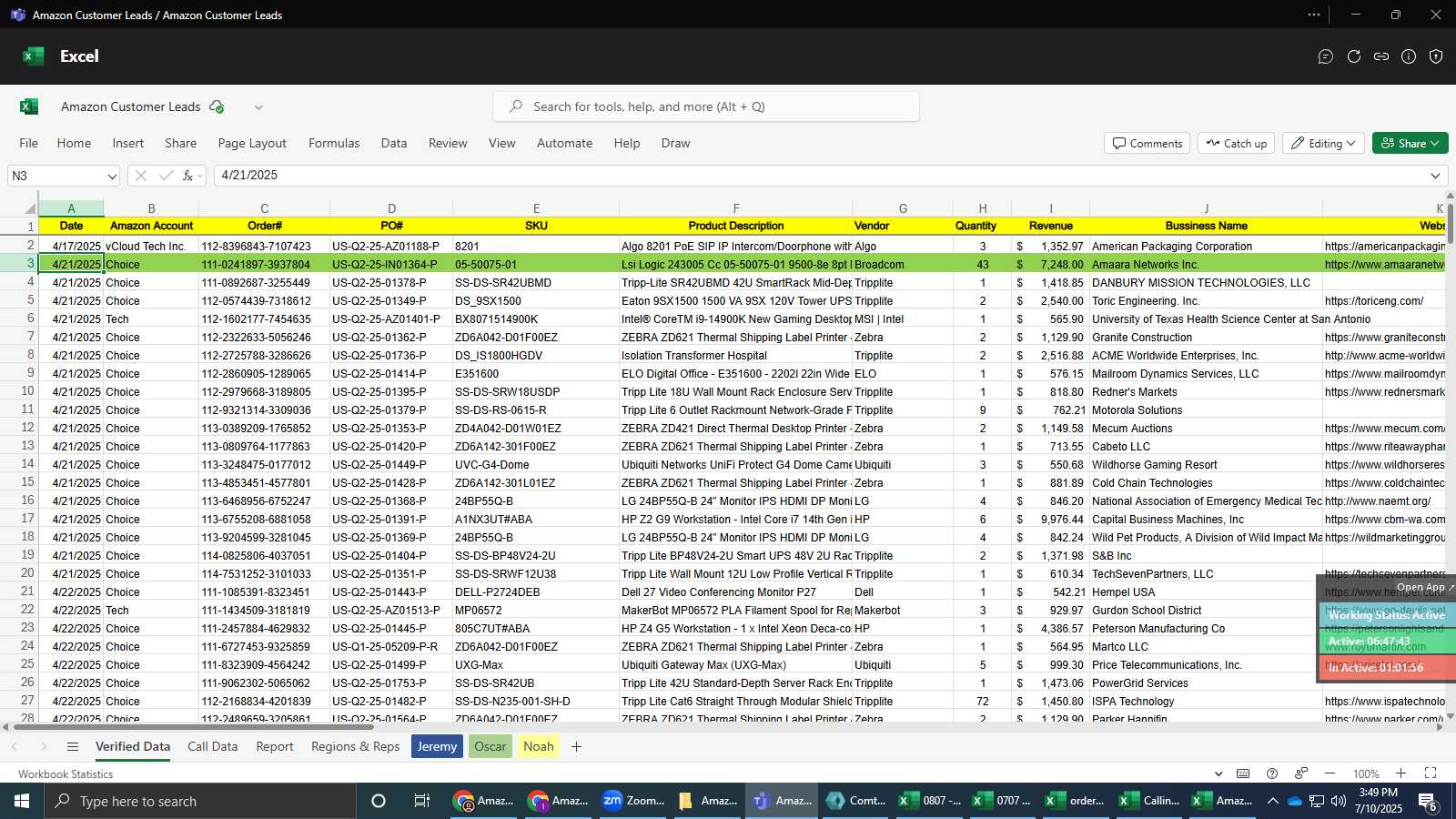Image resolution: width=1456 pixels, height=819 pixels.
Task: Open the Insert ribbon tab
Action: click(x=128, y=143)
